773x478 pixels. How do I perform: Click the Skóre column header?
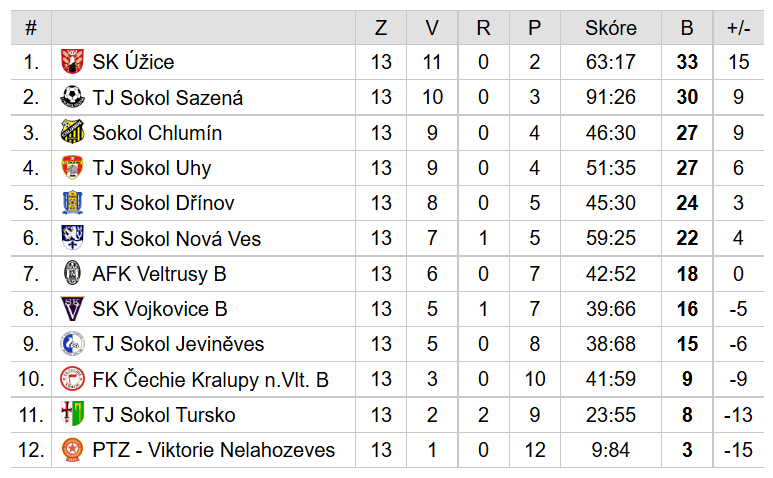pos(610,28)
